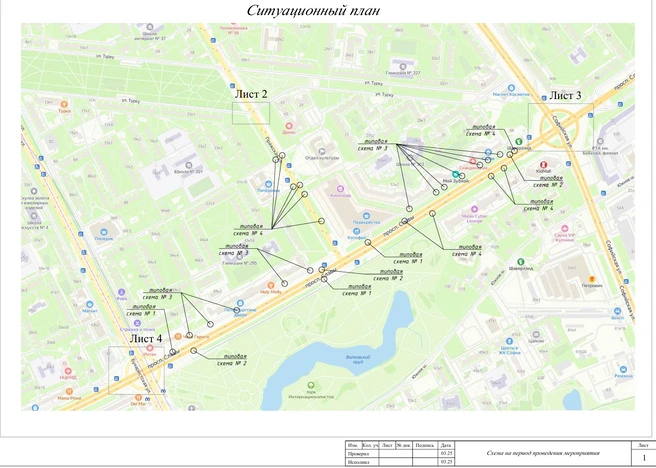Image resolution: width=656 pixels, height=468 pixels.
Task: Click the Демос map marker icon
Action: (289, 126)
